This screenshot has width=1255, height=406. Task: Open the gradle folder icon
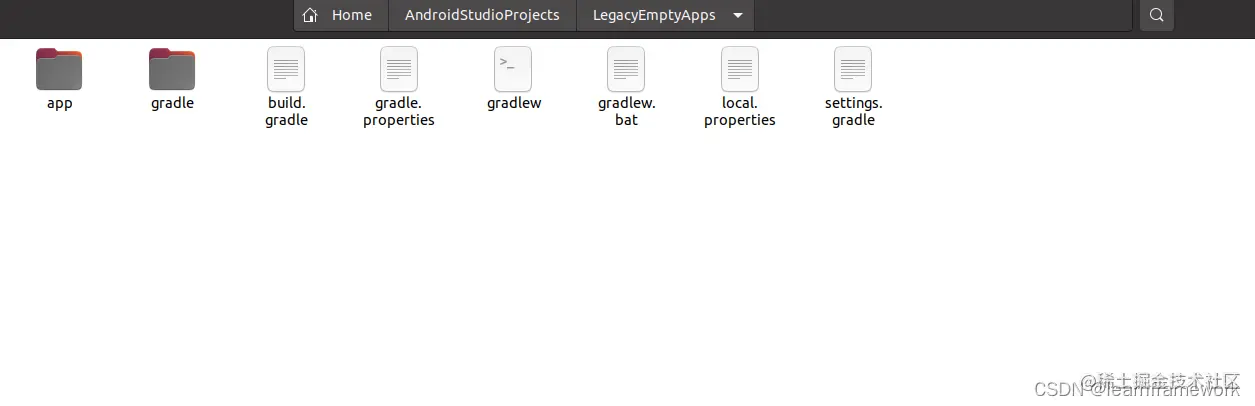172,69
